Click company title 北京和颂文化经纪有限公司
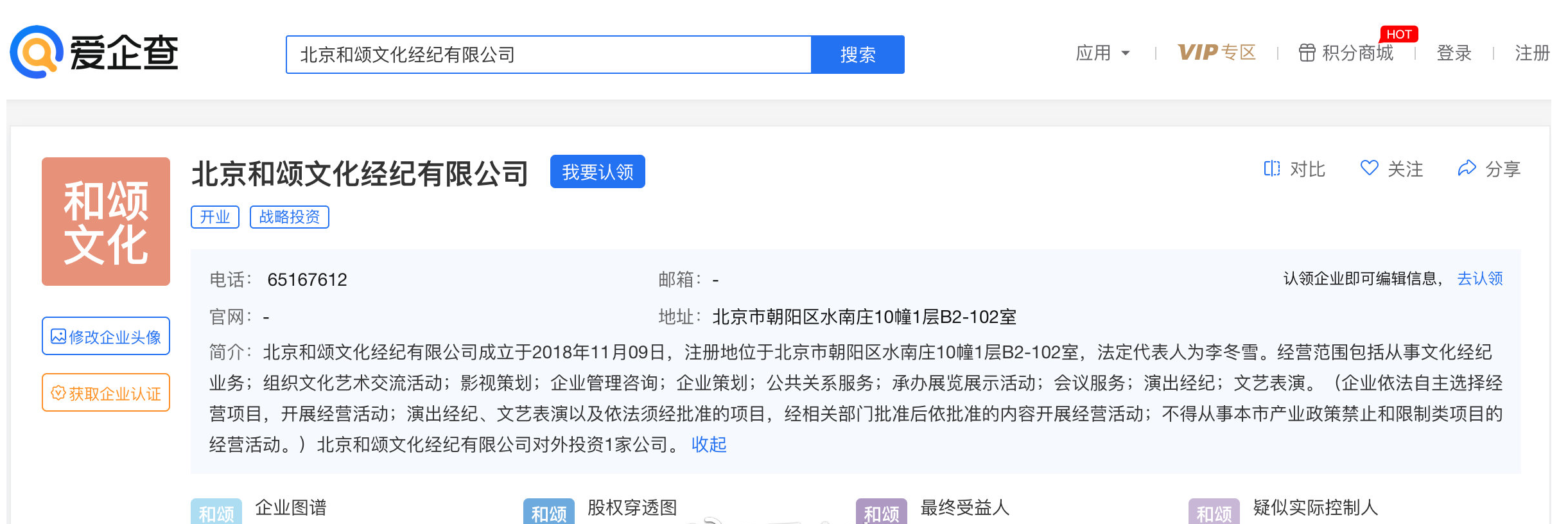The height and width of the screenshot is (524, 1568). (360, 173)
